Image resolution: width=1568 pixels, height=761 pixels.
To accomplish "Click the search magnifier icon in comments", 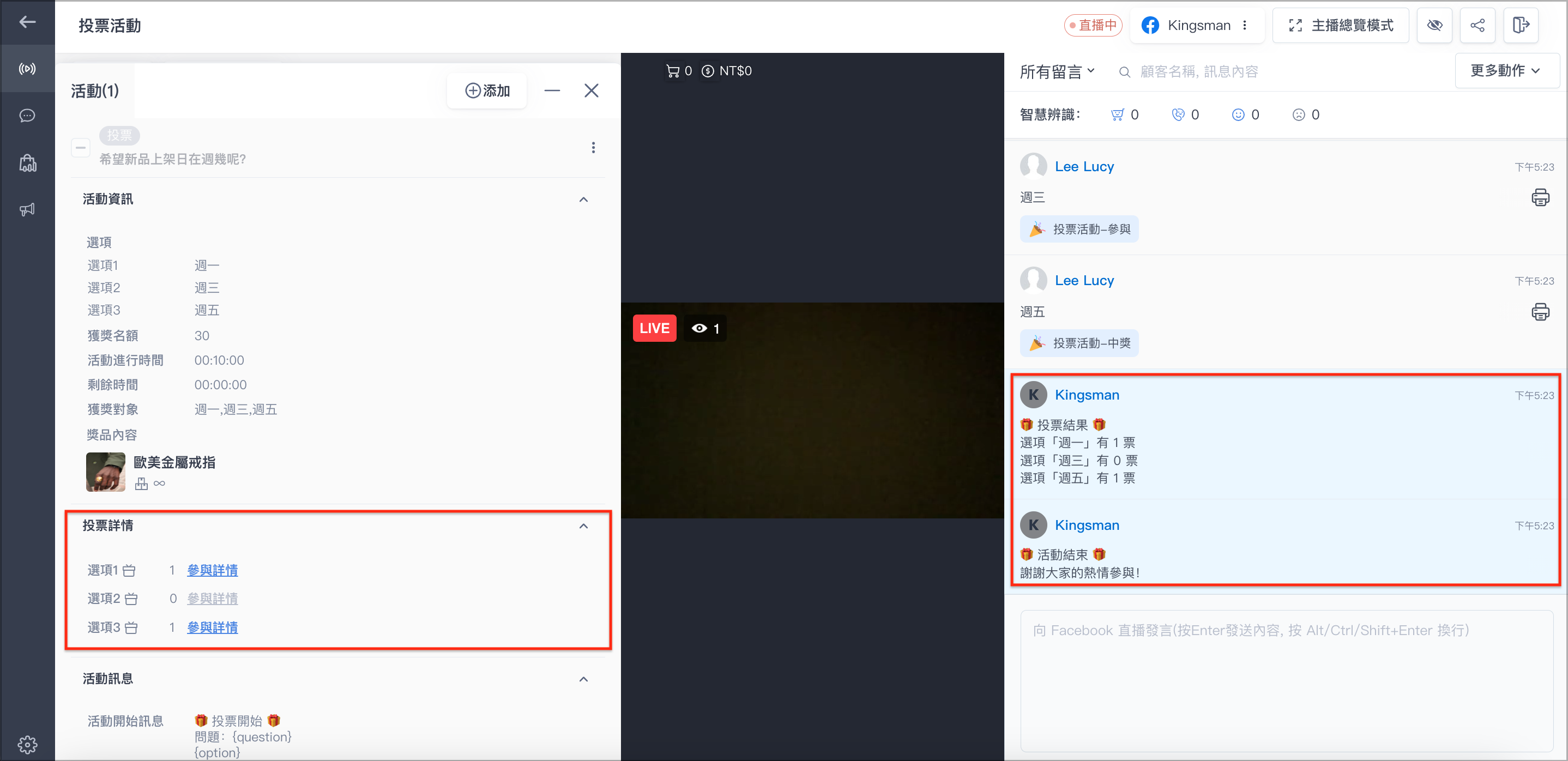I will point(1125,73).
